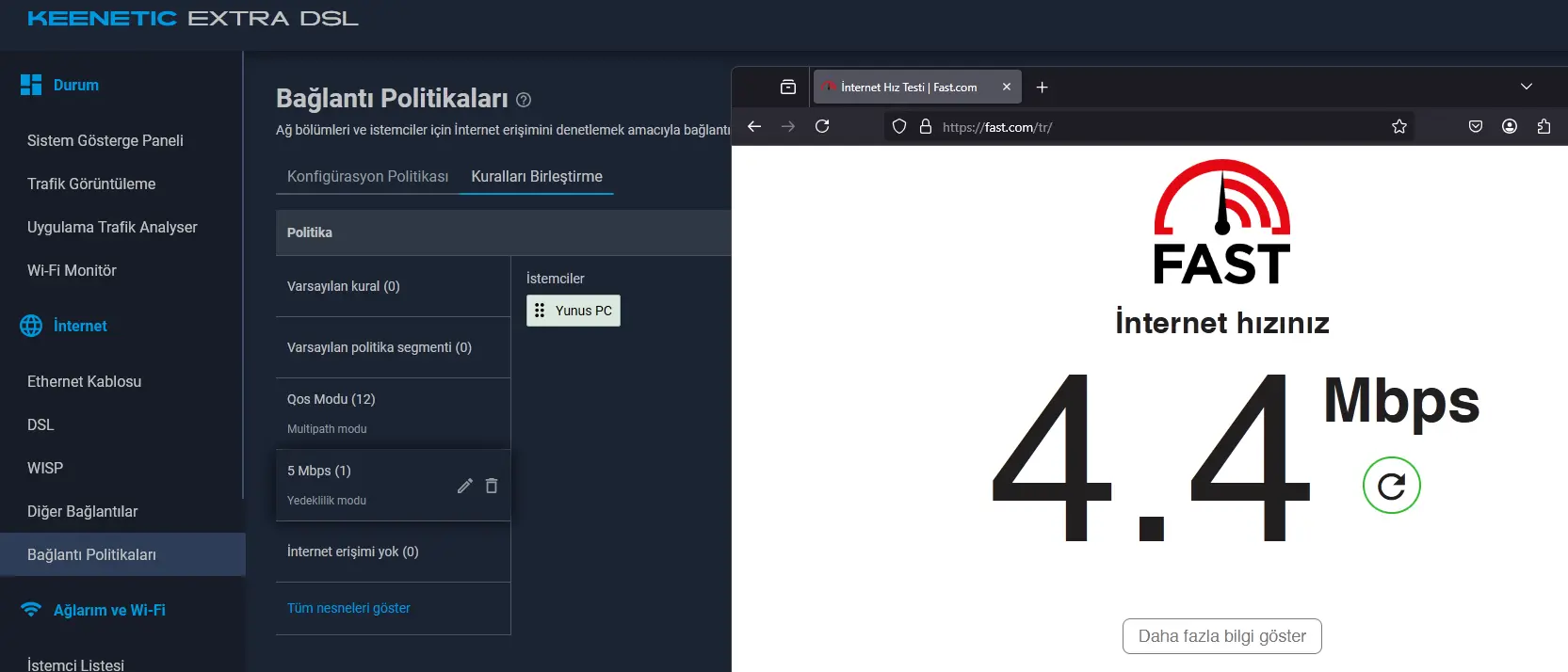Open the Firefox View icon left of tabs

coord(788,87)
